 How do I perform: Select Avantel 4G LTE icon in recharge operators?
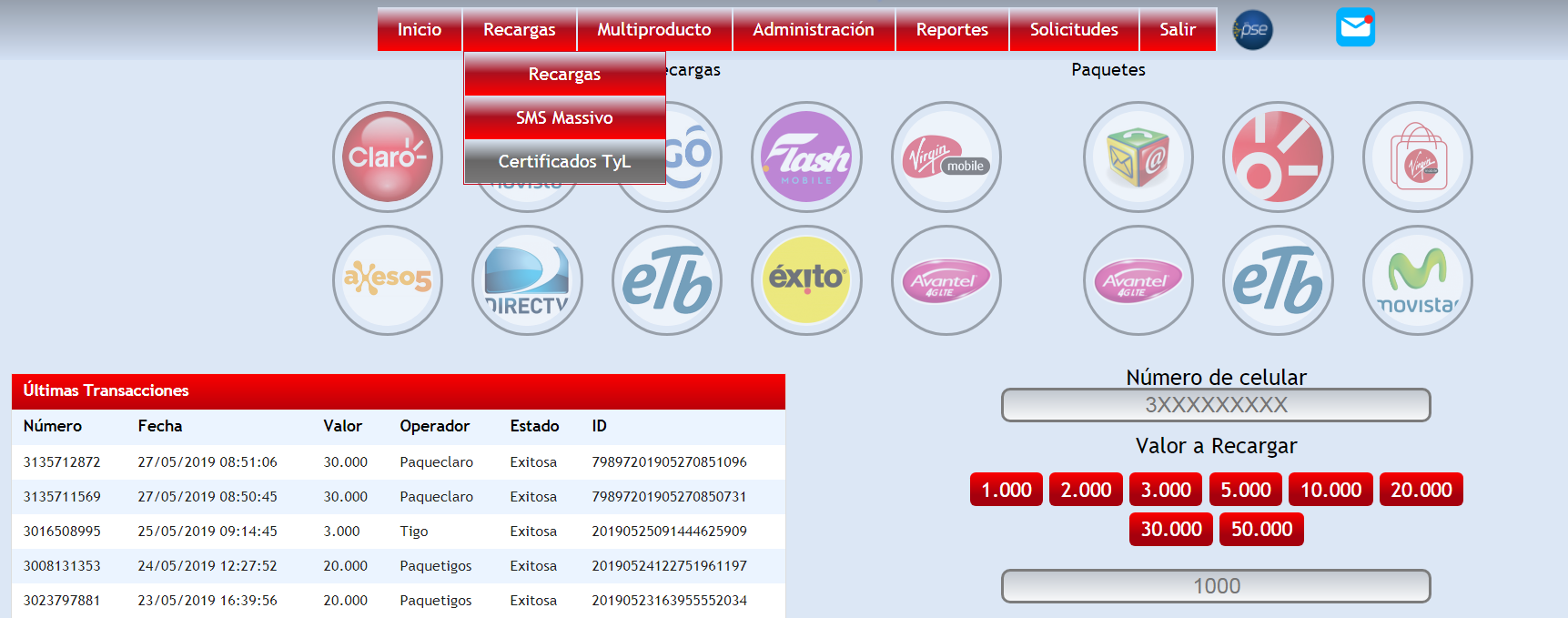click(946, 280)
